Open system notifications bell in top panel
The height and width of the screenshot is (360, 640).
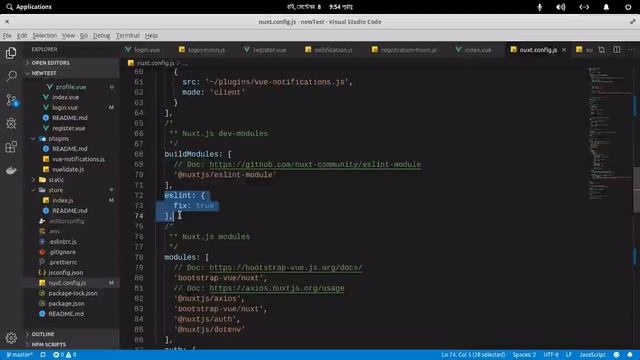[x=606, y=7]
